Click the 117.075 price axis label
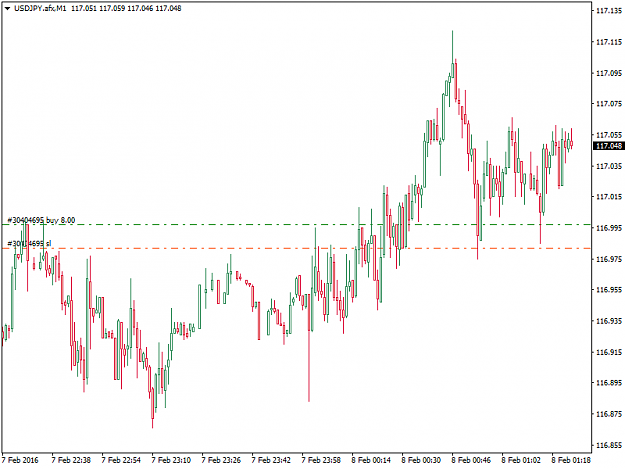The height and width of the screenshot is (469, 625). pyautogui.click(x=609, y=104)
